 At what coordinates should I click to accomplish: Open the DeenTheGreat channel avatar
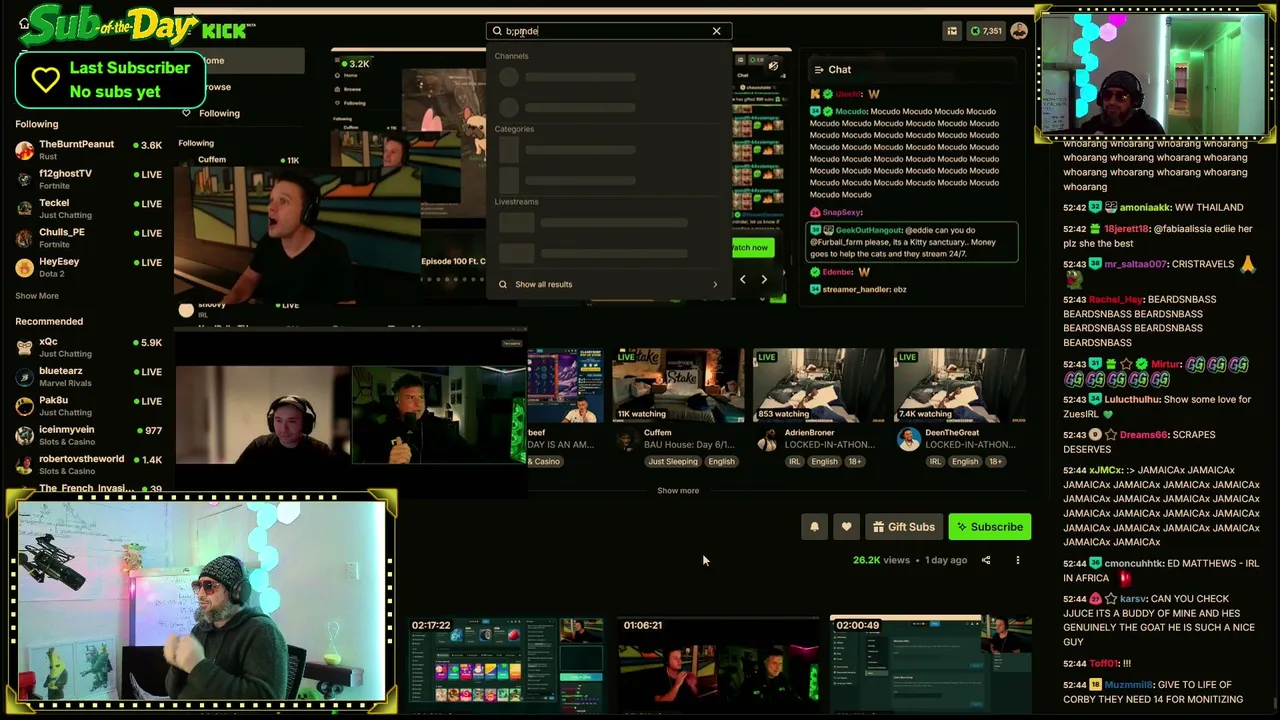point(908,440)
